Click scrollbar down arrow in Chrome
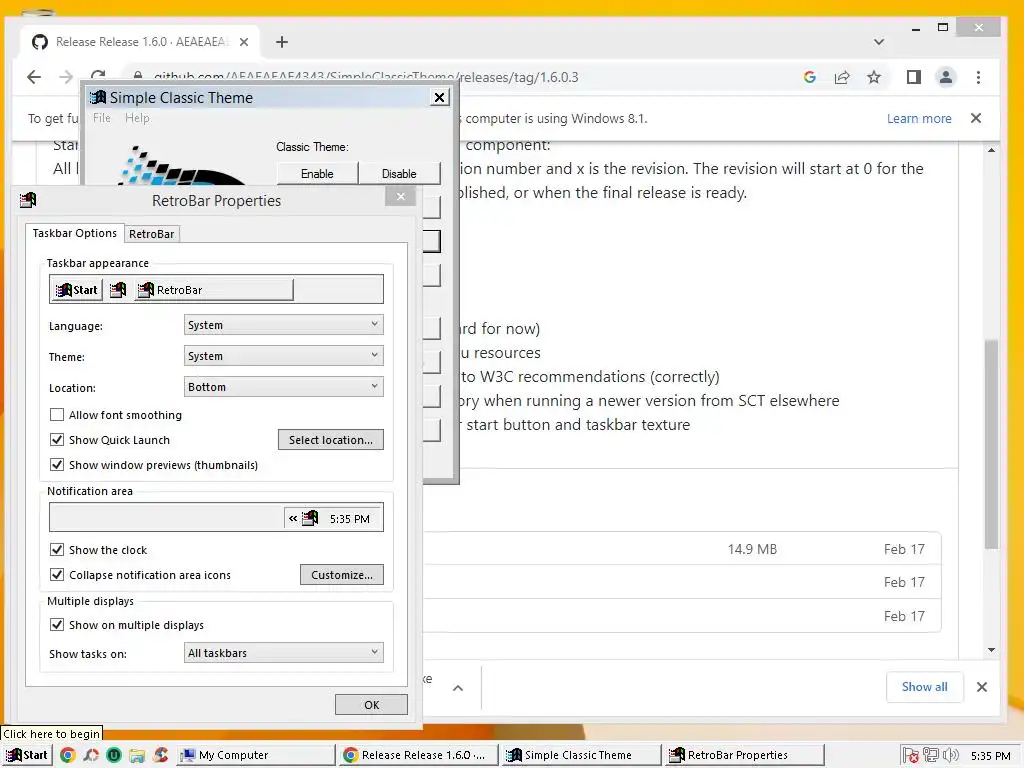The height and width of the screenshot is (768, 1024). click(991, 650)
